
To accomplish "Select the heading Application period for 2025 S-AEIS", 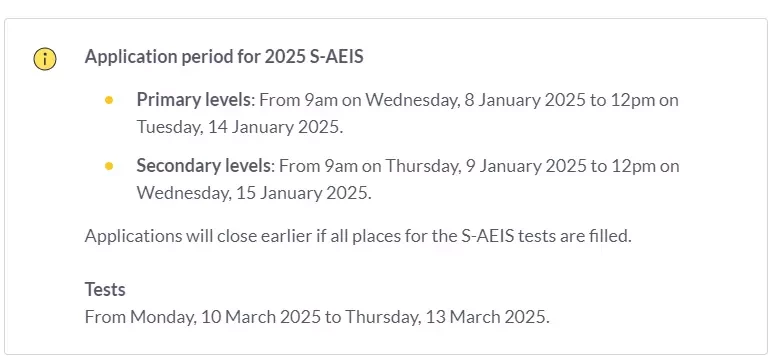I will tap(224, 57).
